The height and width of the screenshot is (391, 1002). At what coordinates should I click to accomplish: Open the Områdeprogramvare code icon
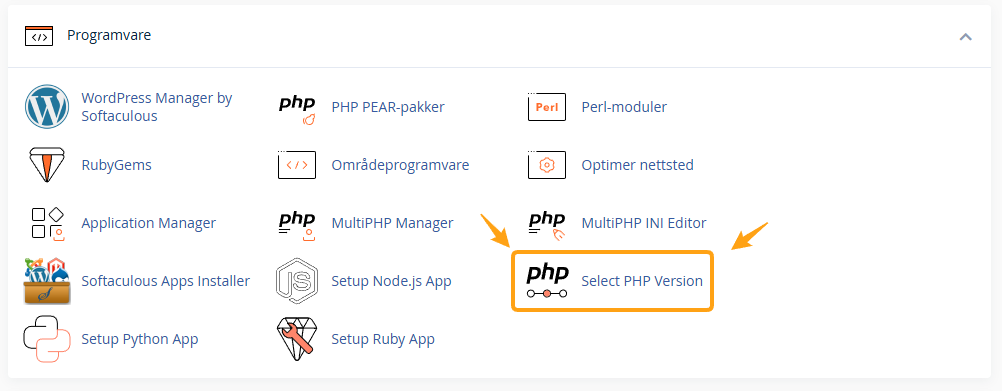tap(297, 165)
